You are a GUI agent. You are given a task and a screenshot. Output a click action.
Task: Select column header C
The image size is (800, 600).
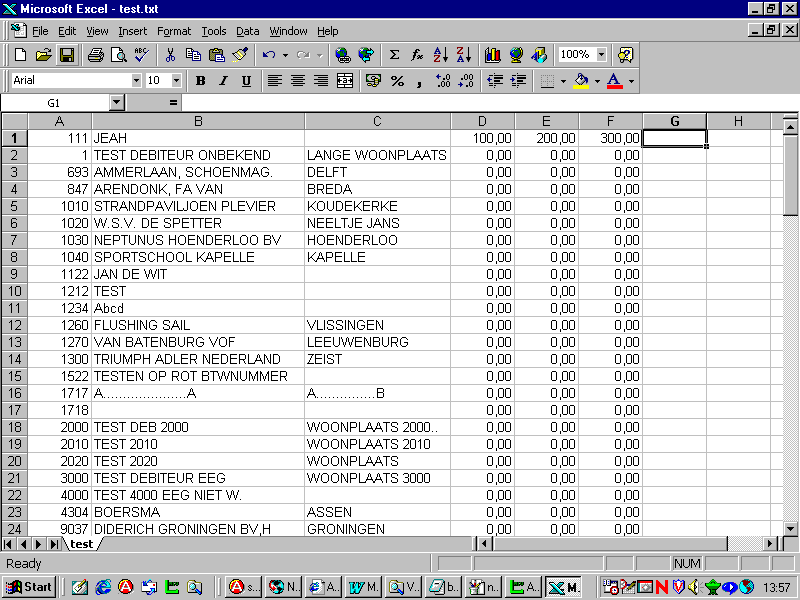point(377,122)
